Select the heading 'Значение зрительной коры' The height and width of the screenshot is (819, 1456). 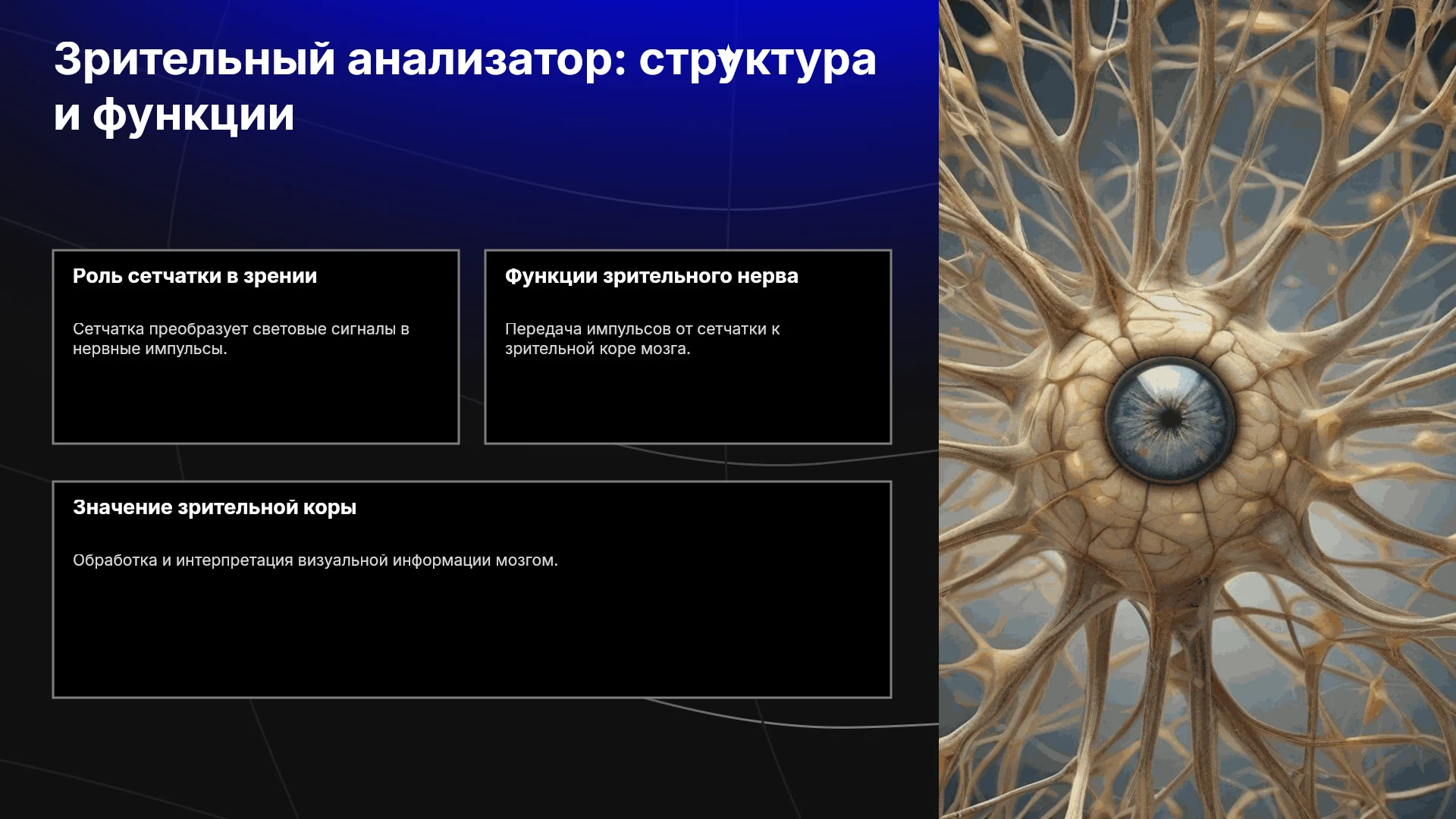click(215, 507)
